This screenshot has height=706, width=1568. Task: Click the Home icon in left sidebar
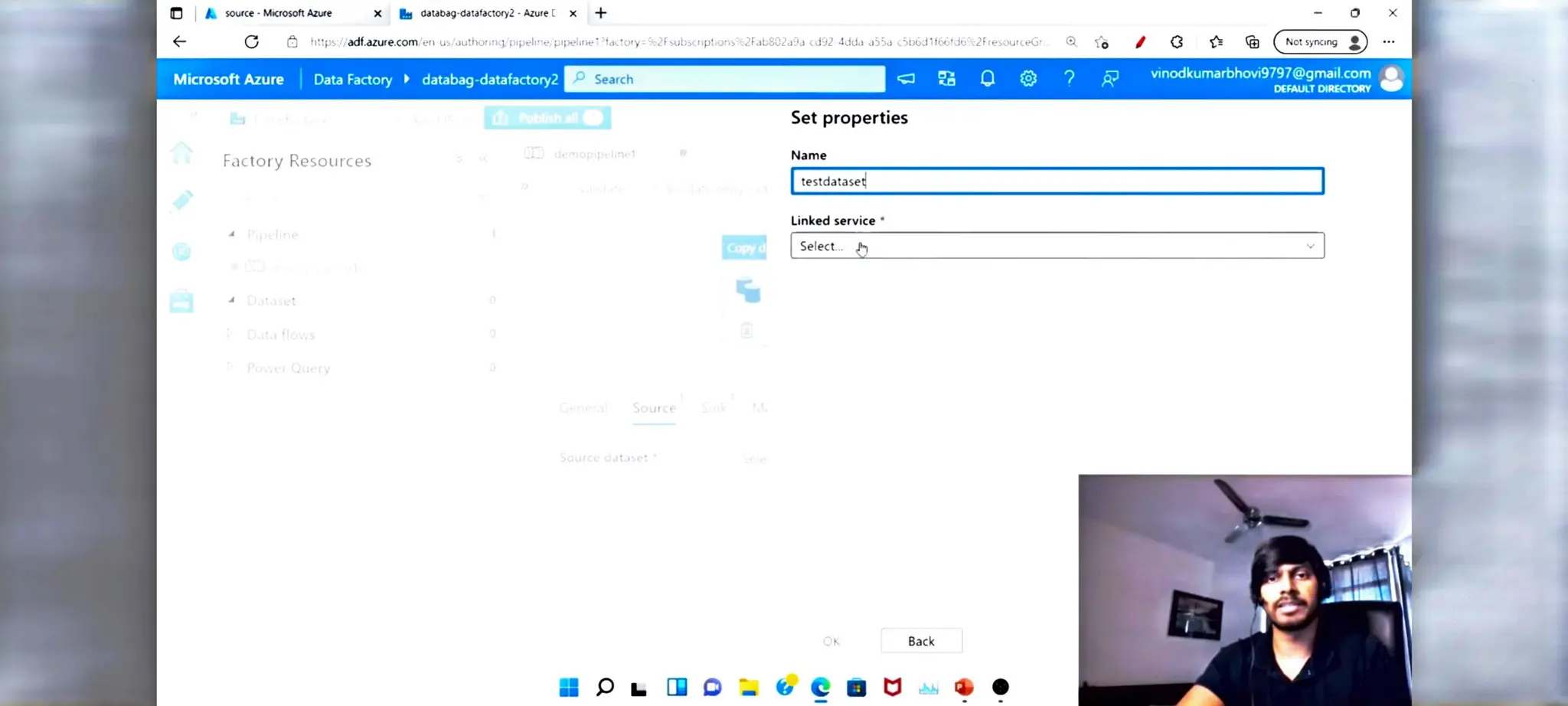181,152
